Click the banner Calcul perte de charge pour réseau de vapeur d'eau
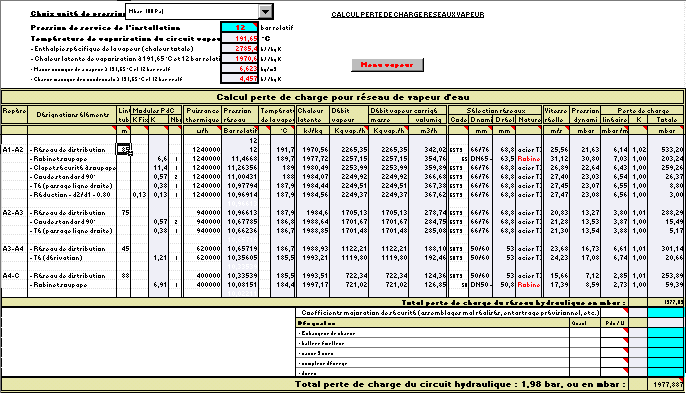This screenshot has height=393, width=686. coord(343,97)
